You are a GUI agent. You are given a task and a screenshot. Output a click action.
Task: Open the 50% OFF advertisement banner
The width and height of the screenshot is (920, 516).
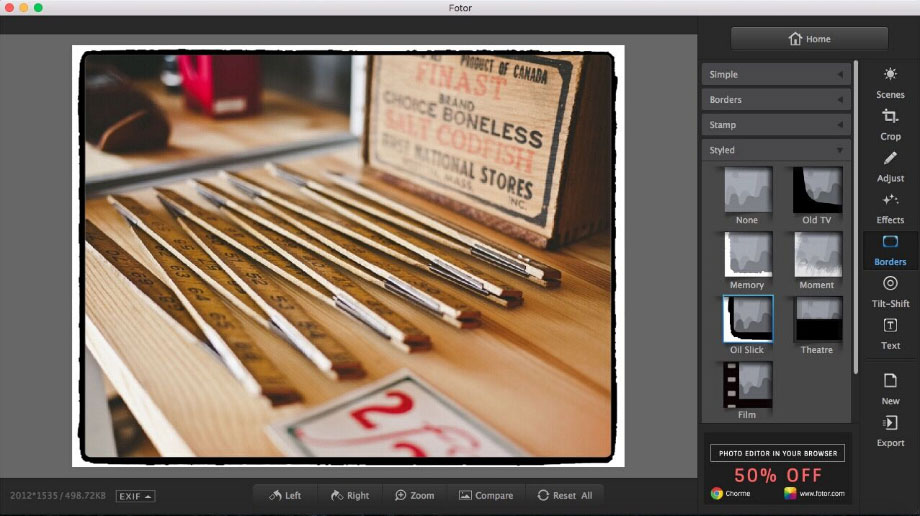click(x=777, y=468)
